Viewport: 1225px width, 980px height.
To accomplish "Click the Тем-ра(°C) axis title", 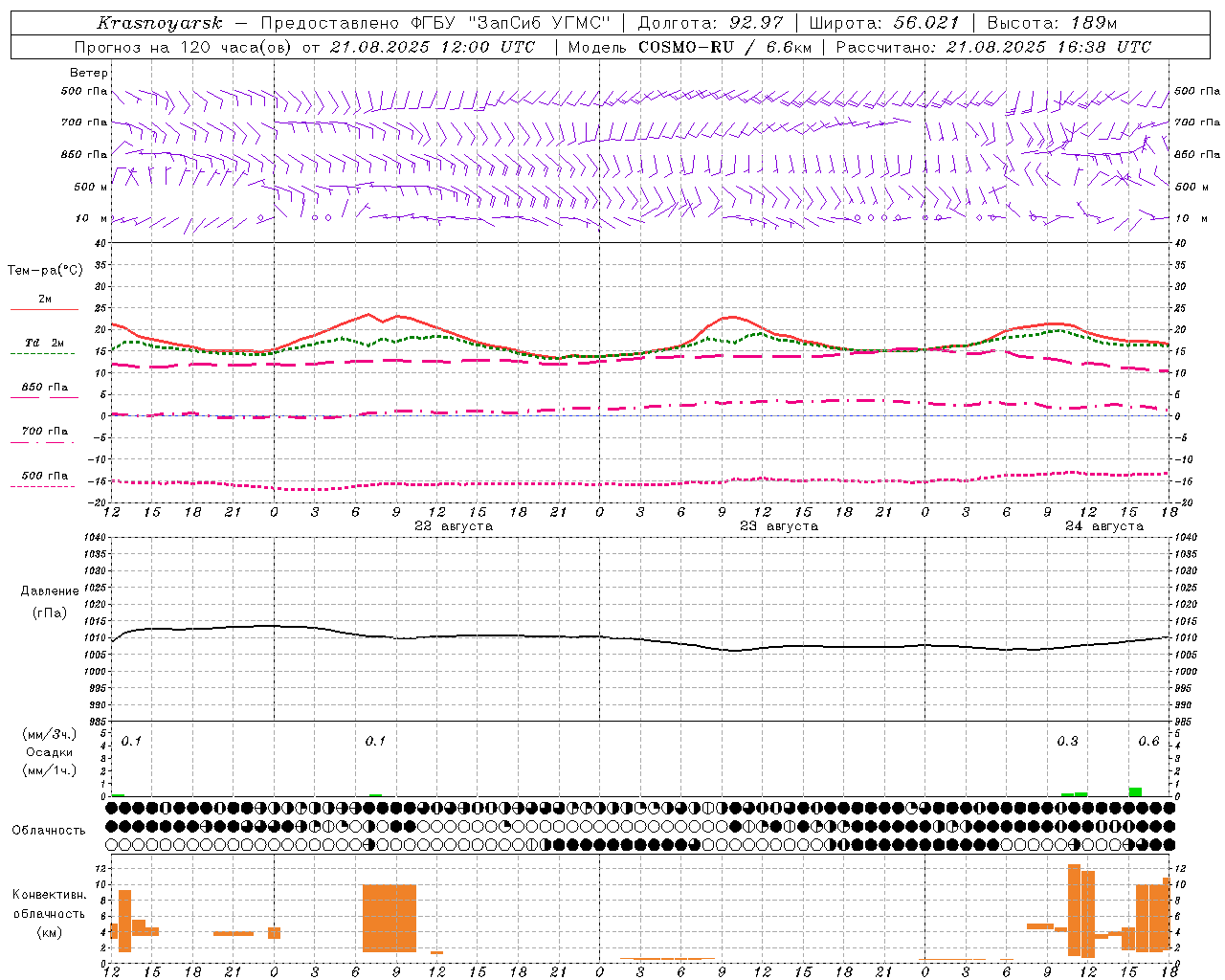I will 45,271.
